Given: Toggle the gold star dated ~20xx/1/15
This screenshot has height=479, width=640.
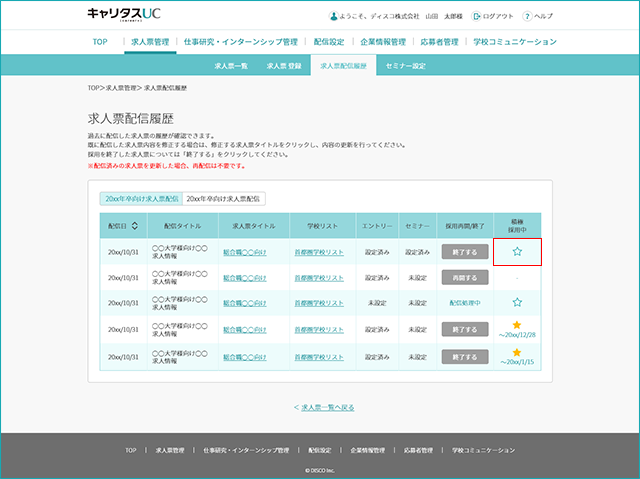Looking at the screenshot, I should click(x=516, y=352).
